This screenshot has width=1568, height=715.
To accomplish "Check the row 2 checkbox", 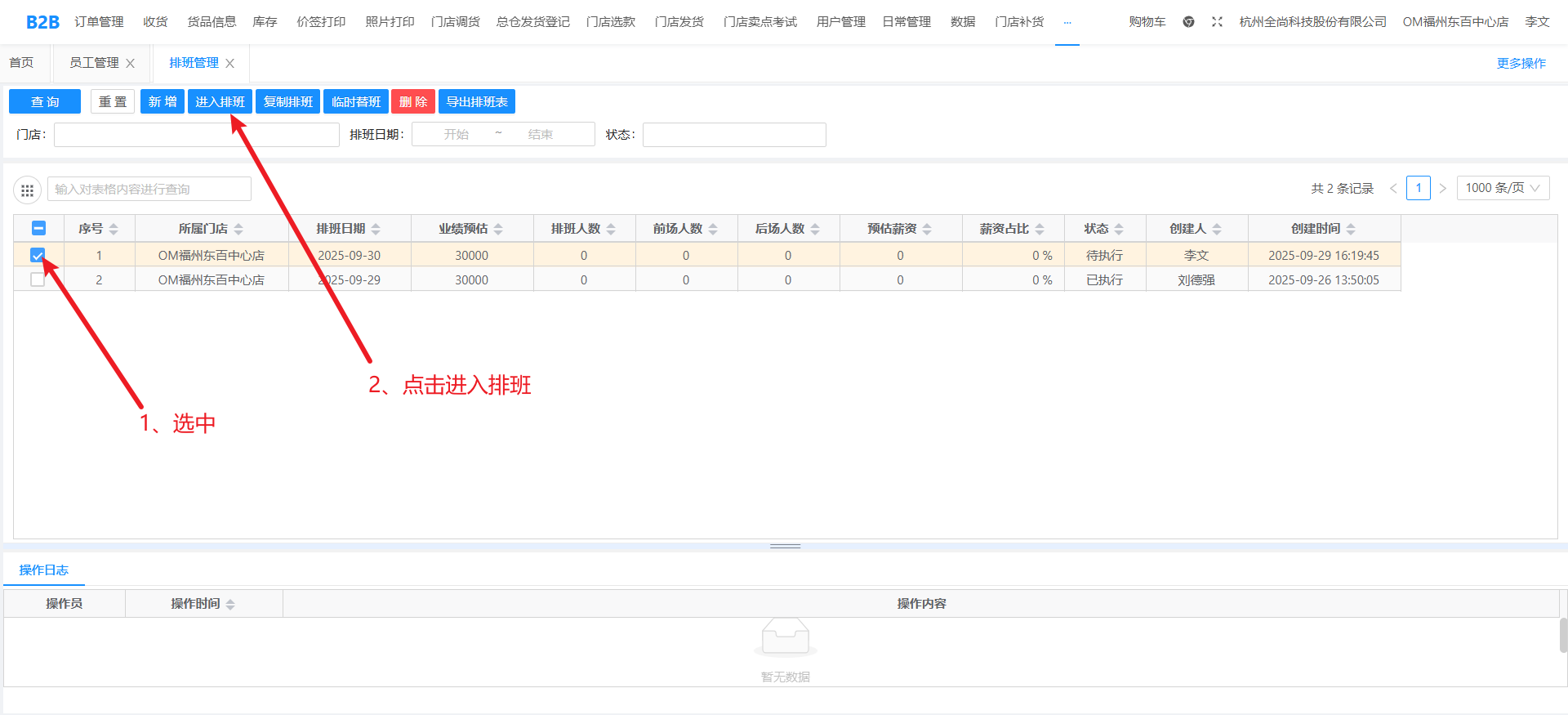I will (x=38, y=280).
